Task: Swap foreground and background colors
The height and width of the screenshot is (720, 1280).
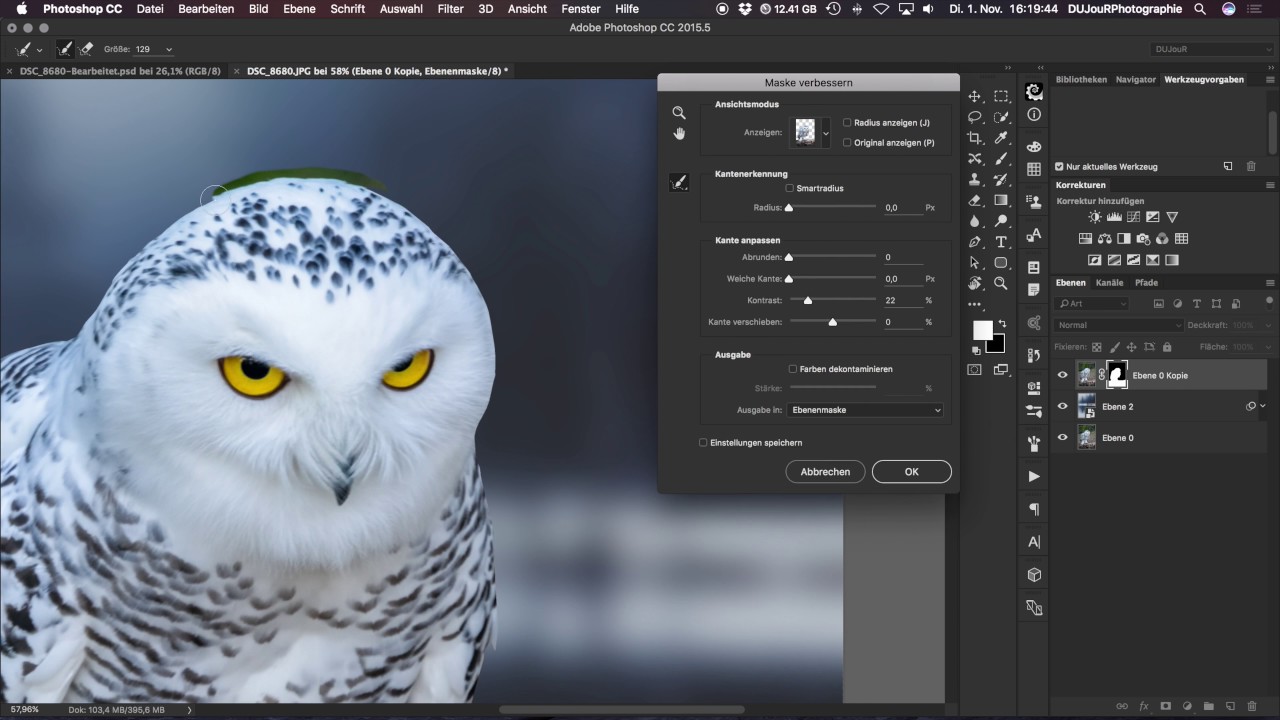Action: (1002, 324)
